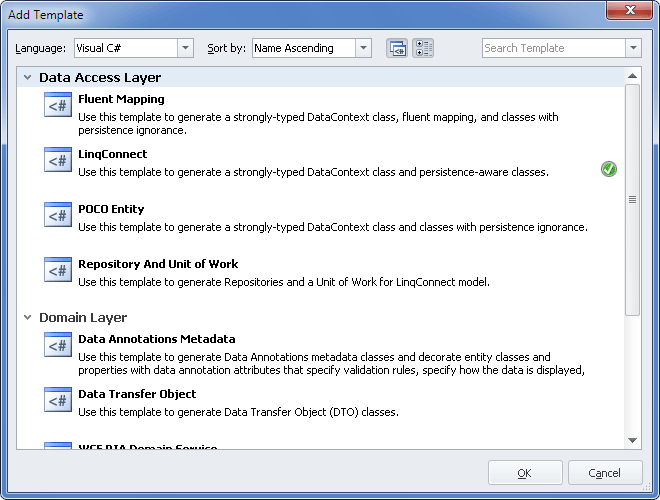
Task: Click the Language label
Action: (x=40, y=48)
